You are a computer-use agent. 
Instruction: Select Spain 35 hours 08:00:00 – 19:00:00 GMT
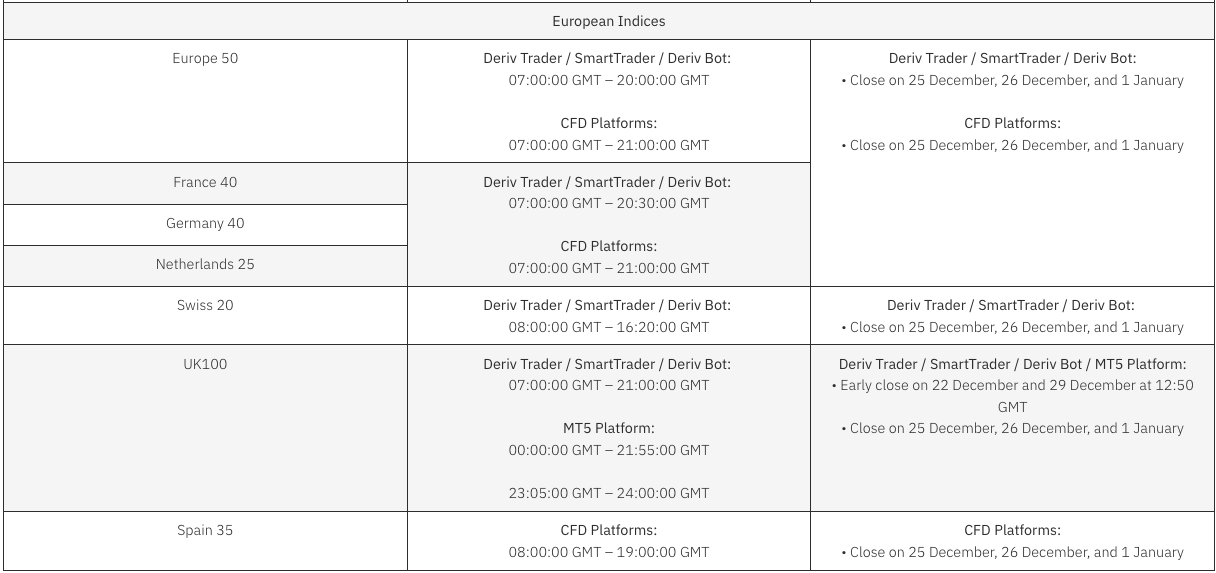[x=608, y=552]
